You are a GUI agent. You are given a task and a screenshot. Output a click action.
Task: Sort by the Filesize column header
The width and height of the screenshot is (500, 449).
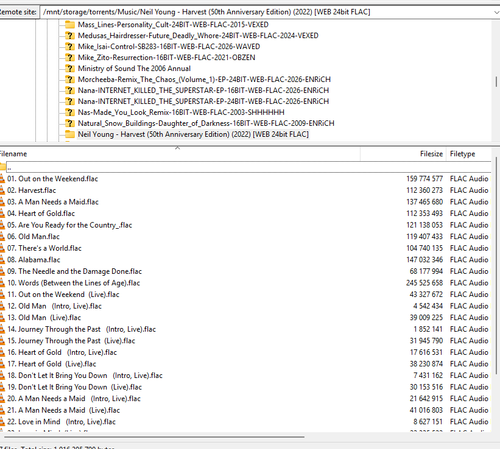pyautogui.click(x=431, y=154)
